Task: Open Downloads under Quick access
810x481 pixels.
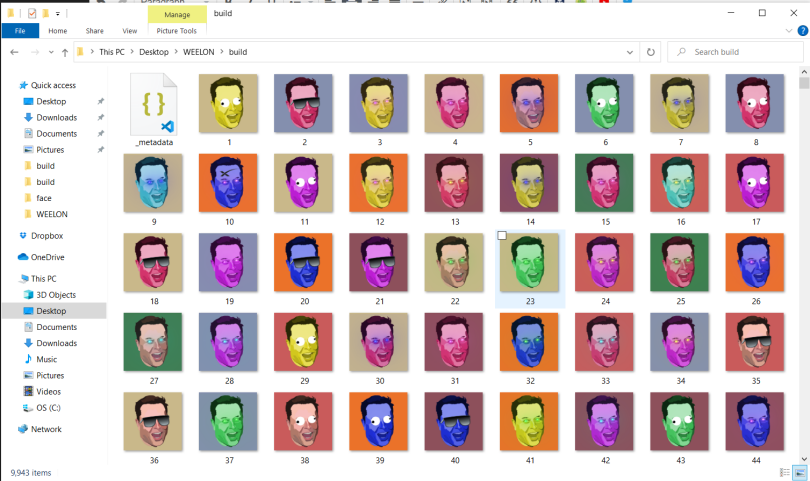Action: pyautogui.click(x=51, y=117)
